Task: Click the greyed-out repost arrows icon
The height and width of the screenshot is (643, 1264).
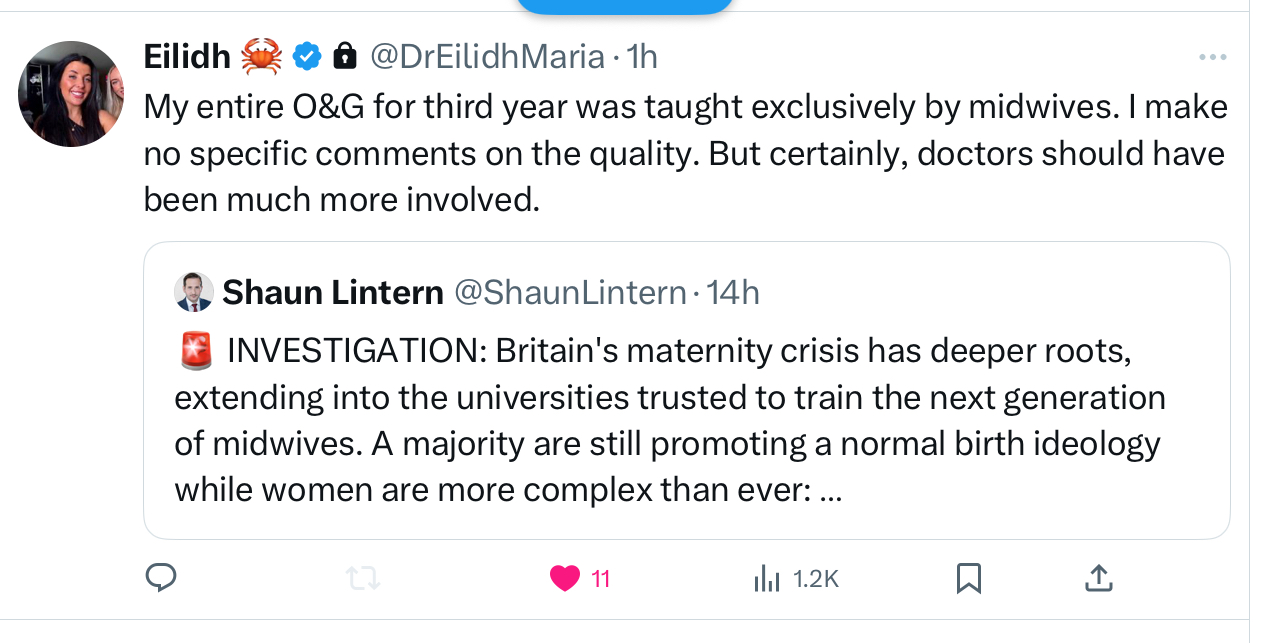Action: (363, 577)
